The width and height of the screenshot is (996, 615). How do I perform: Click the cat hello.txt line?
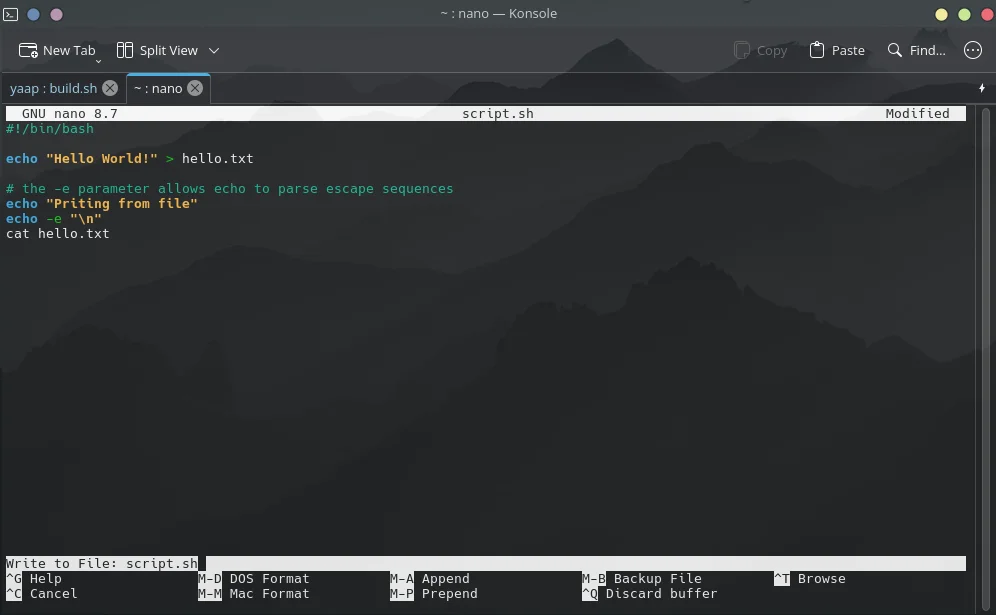click(x=57, y=234)
